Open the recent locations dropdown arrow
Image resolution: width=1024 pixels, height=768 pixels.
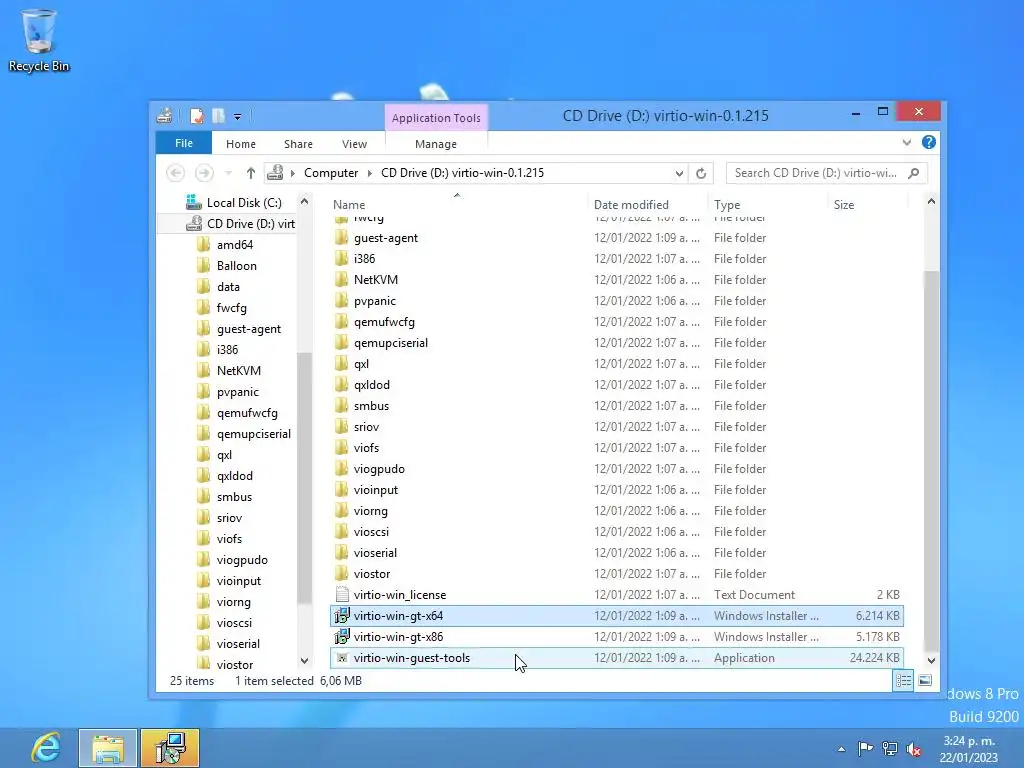228,173
